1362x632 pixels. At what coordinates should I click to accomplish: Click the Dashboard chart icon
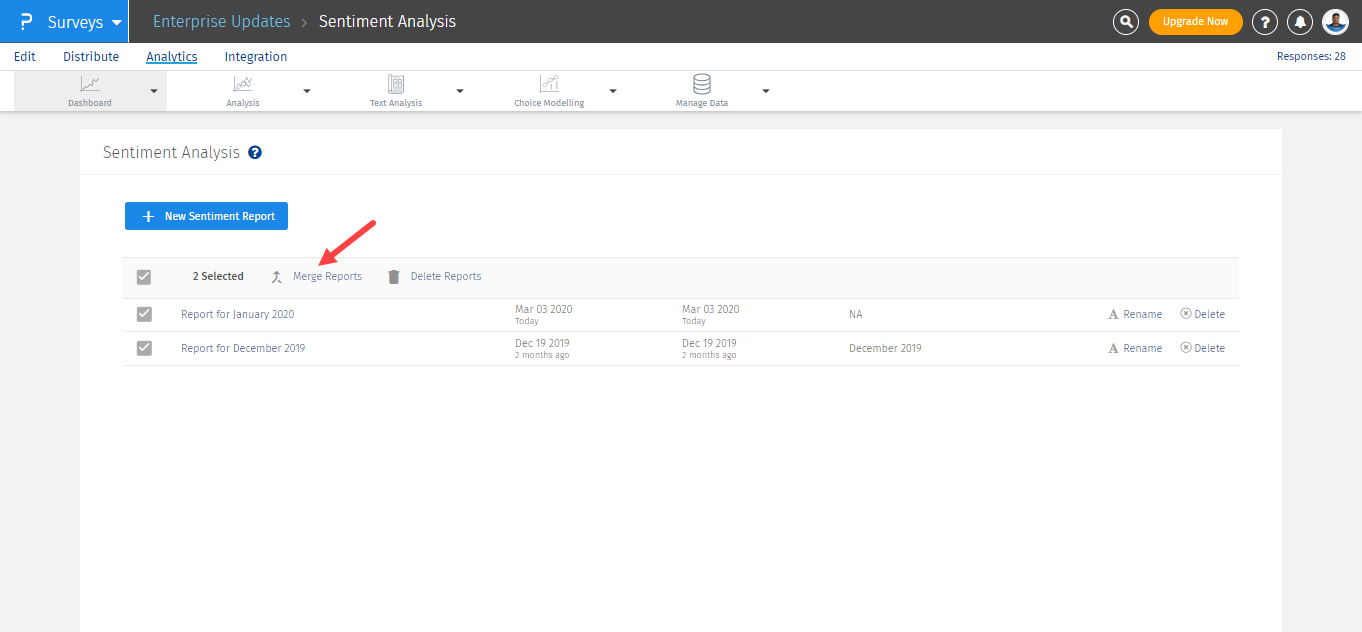tap(90, 85)
